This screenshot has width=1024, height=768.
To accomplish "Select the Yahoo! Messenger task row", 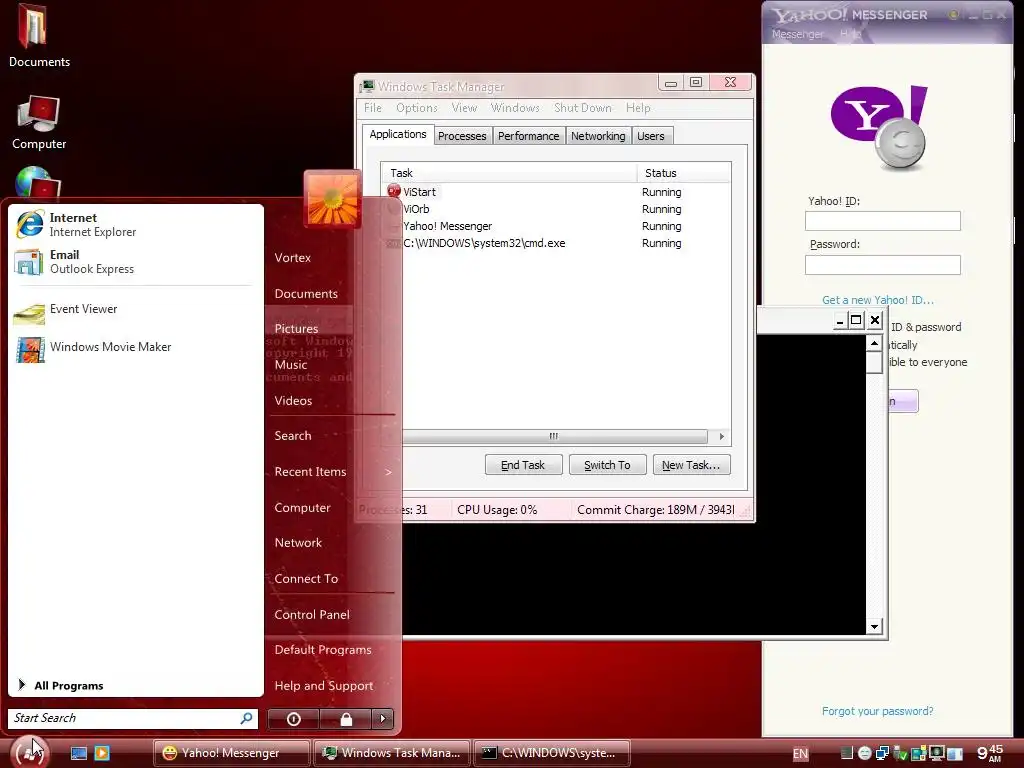I will [555, 226].
